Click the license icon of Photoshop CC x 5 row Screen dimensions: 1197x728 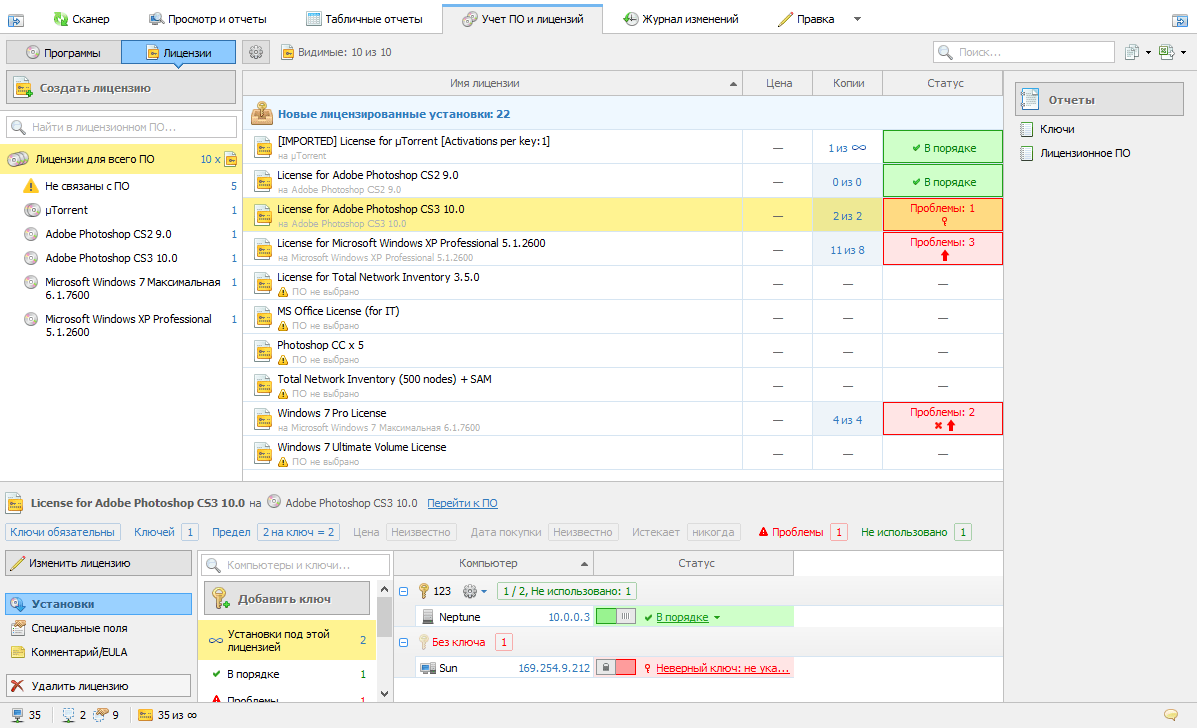tap(263, 351)
